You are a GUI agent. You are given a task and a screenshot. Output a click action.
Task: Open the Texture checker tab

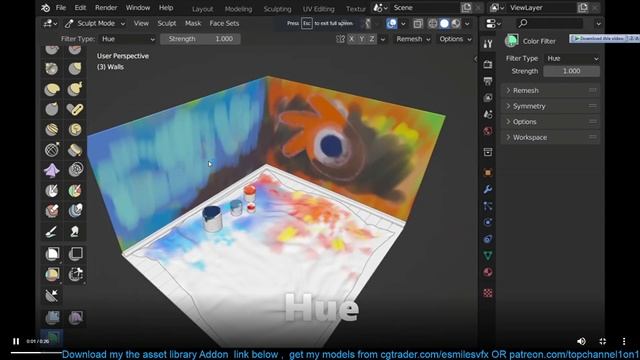click(488, 293)
